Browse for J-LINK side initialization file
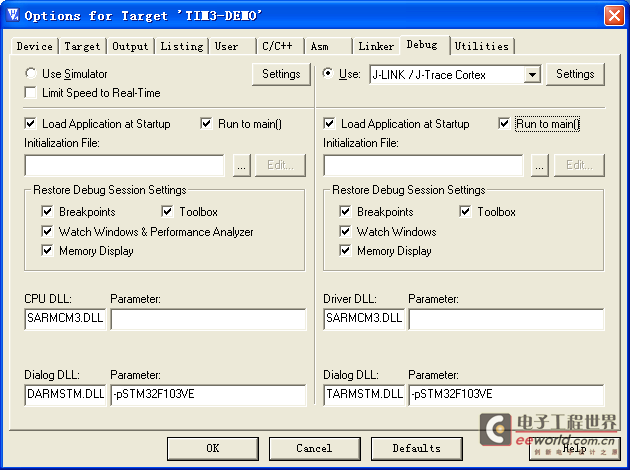 (x=540, y=165)
